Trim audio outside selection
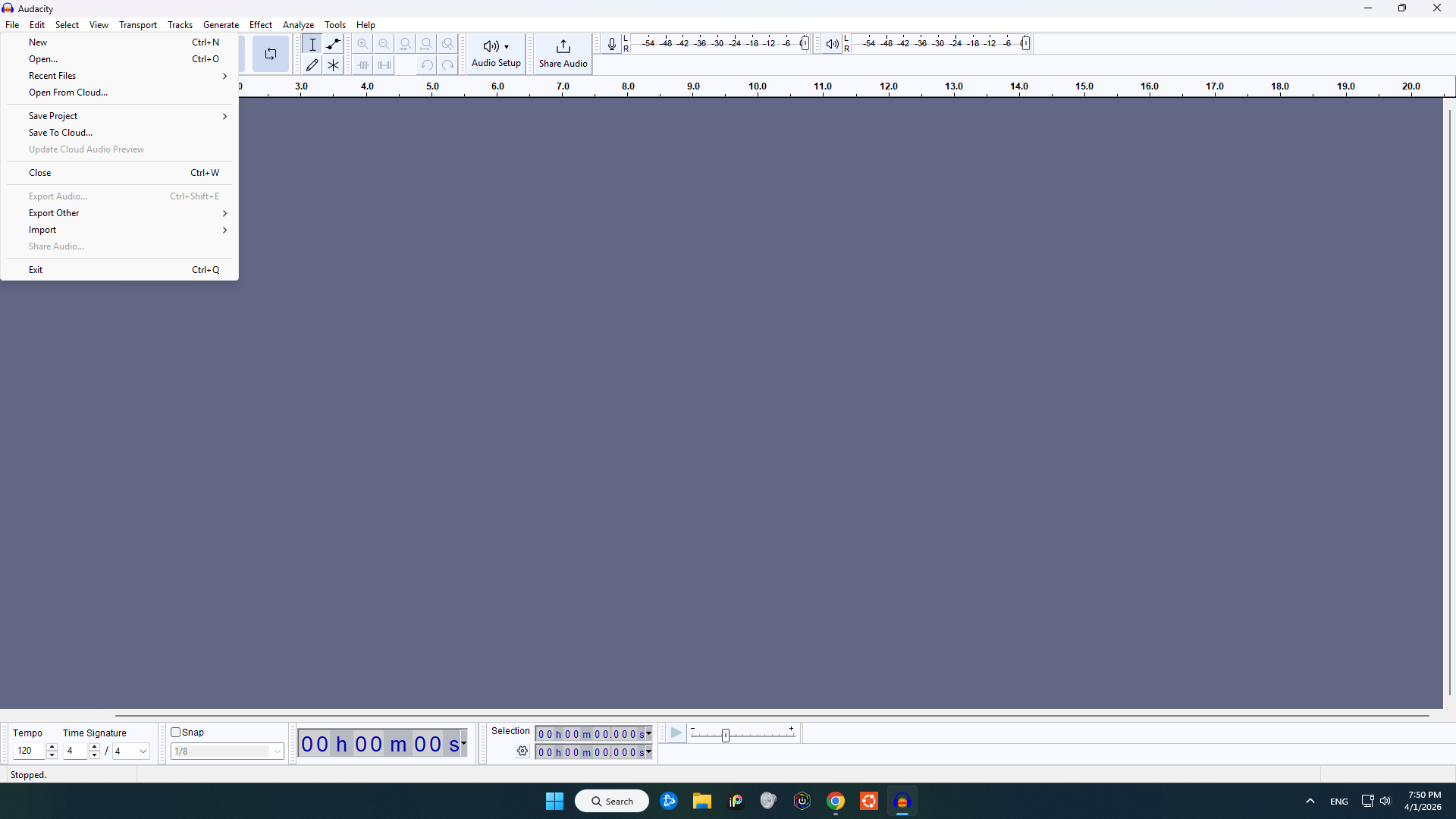 362,65
